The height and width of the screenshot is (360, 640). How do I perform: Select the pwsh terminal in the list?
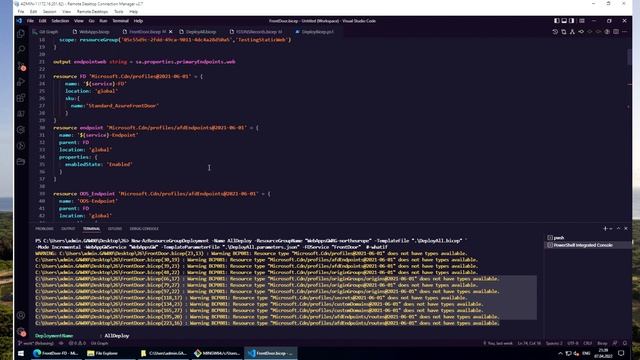(x=588, y=238)
